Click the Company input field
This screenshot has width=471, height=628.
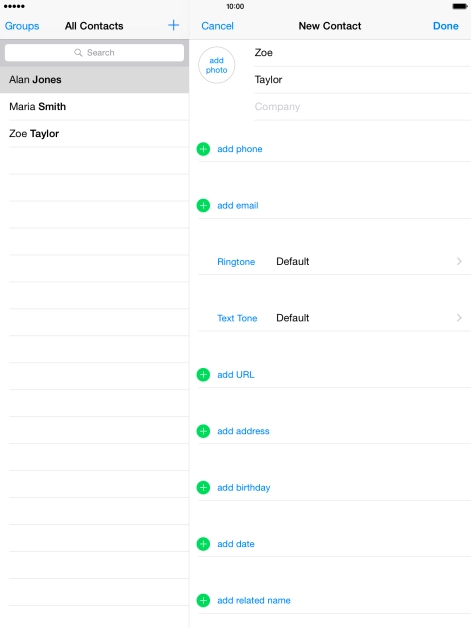(362, 107)
